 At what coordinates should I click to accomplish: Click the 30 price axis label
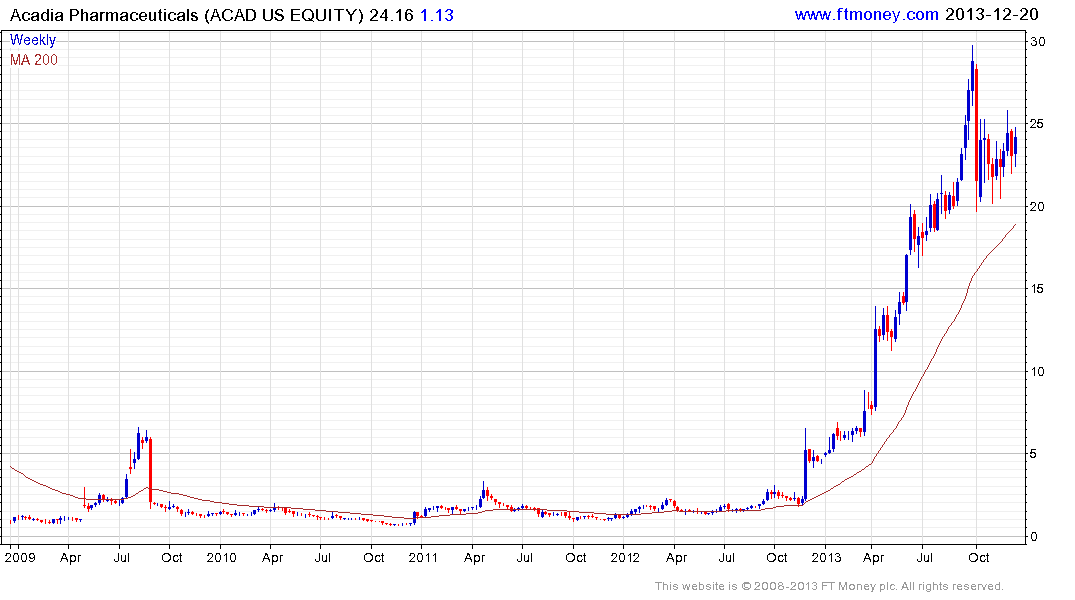pos(1037,42)
